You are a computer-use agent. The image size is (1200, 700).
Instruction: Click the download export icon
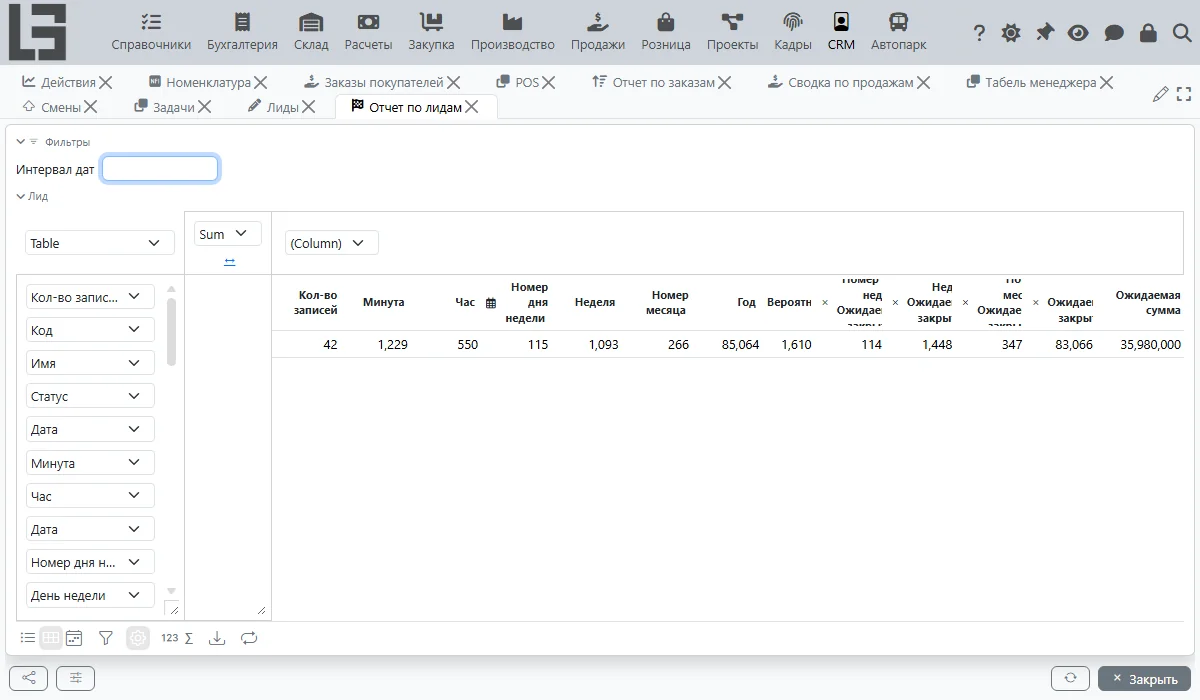click(x=217, y=638)
